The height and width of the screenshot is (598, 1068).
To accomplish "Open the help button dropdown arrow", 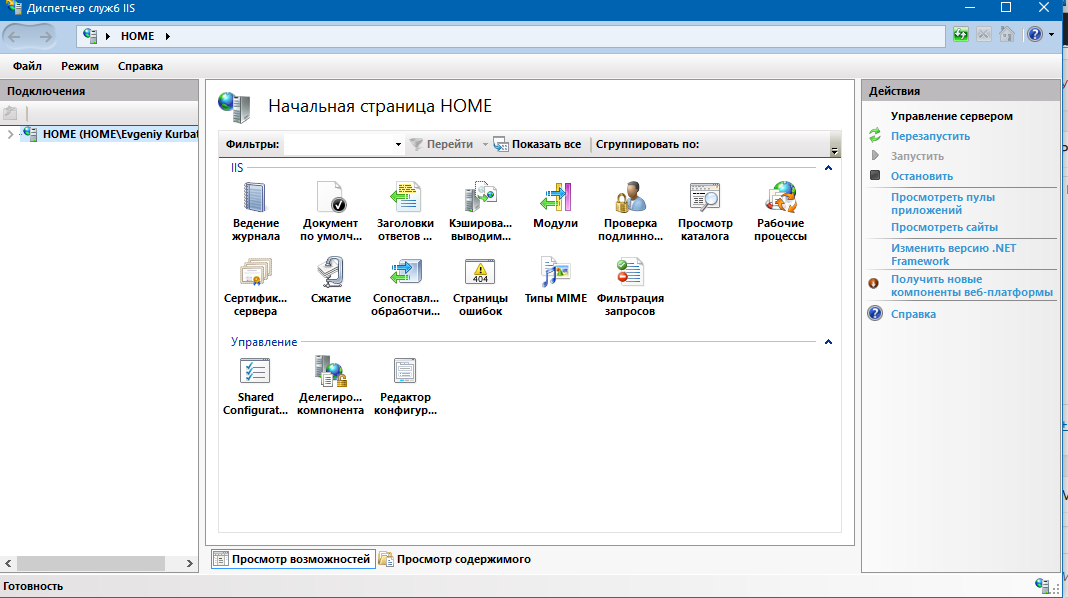I will click(x=1052, y=35).
